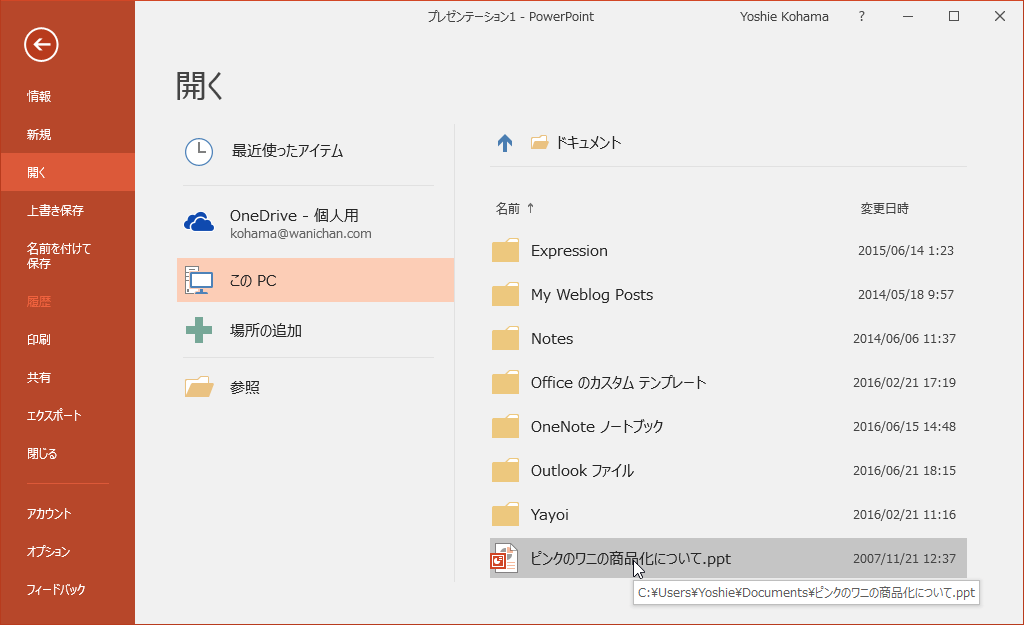Image resolution: width=1024 pixels, height=625 pixels.
Task: Open the オプション settings entry
Action: coord(48,552)
